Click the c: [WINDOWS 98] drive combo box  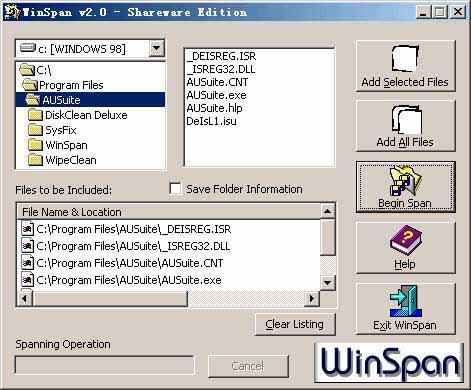point(90,49)
